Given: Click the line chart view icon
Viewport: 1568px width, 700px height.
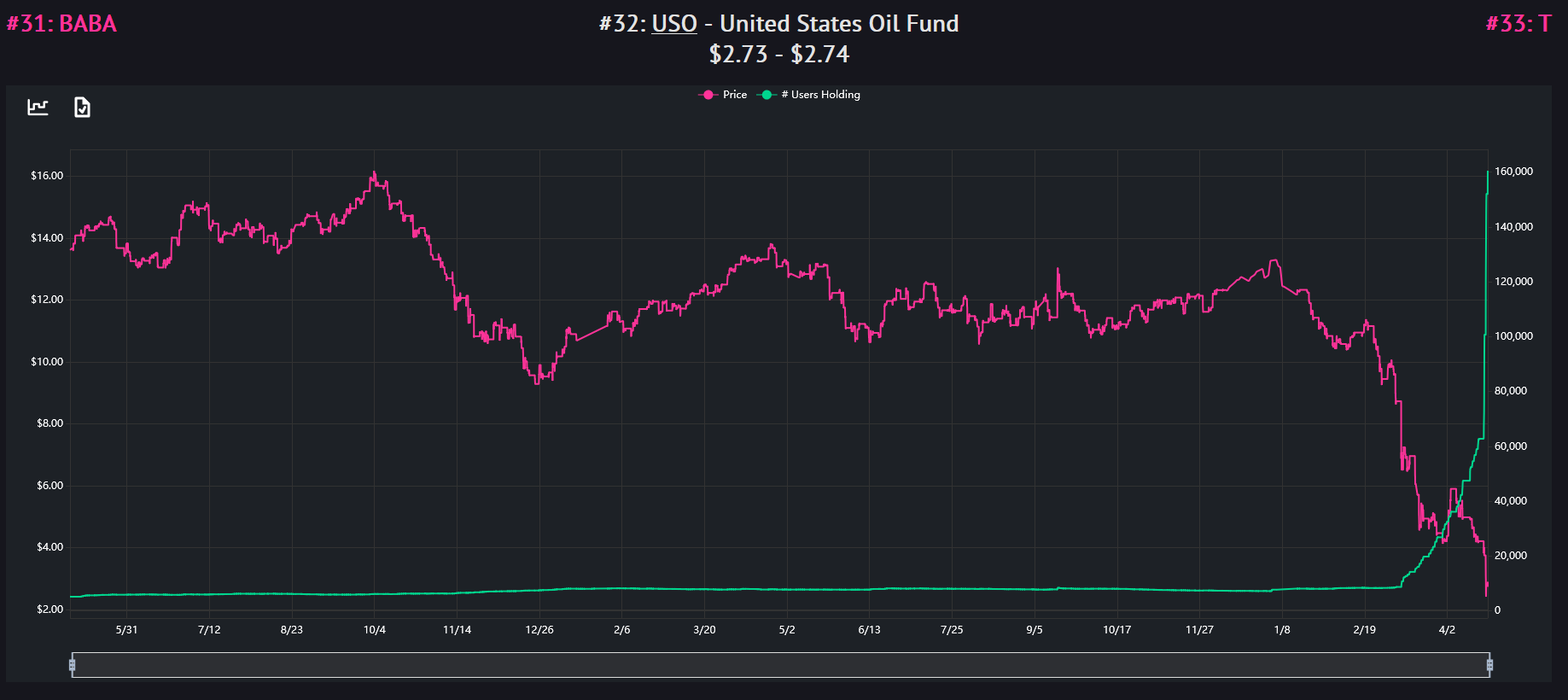Looking at the screenshot, I should (38, 108).
